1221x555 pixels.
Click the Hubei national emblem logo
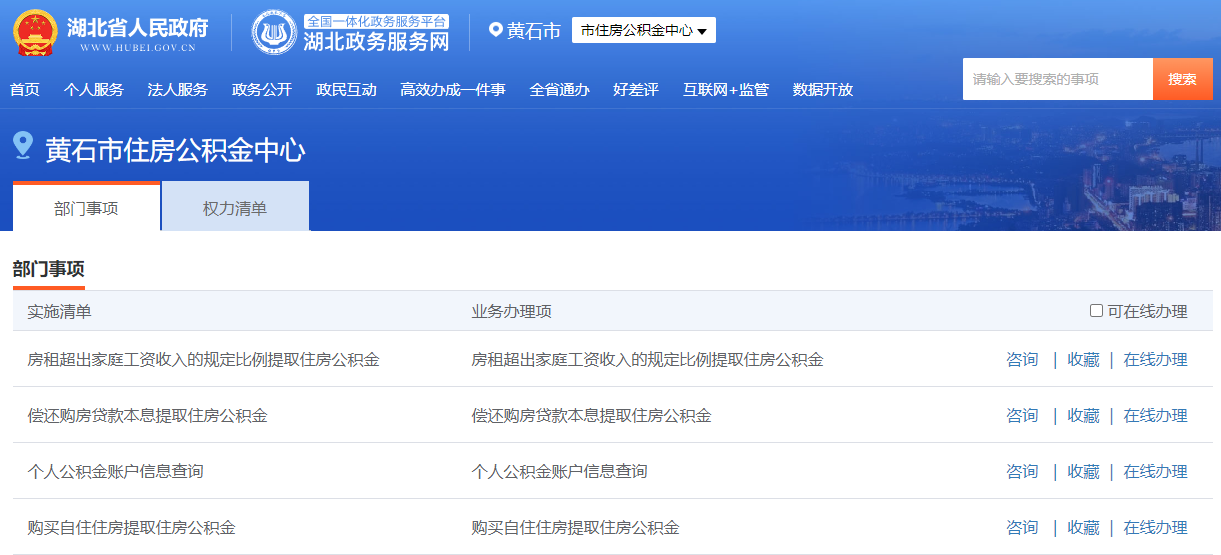(x=35, y=32)
